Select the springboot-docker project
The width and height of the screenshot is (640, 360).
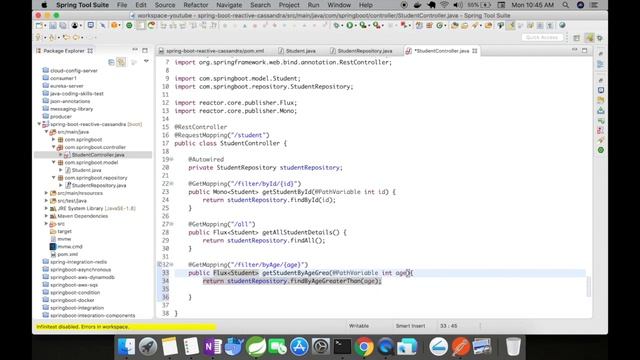72,300
